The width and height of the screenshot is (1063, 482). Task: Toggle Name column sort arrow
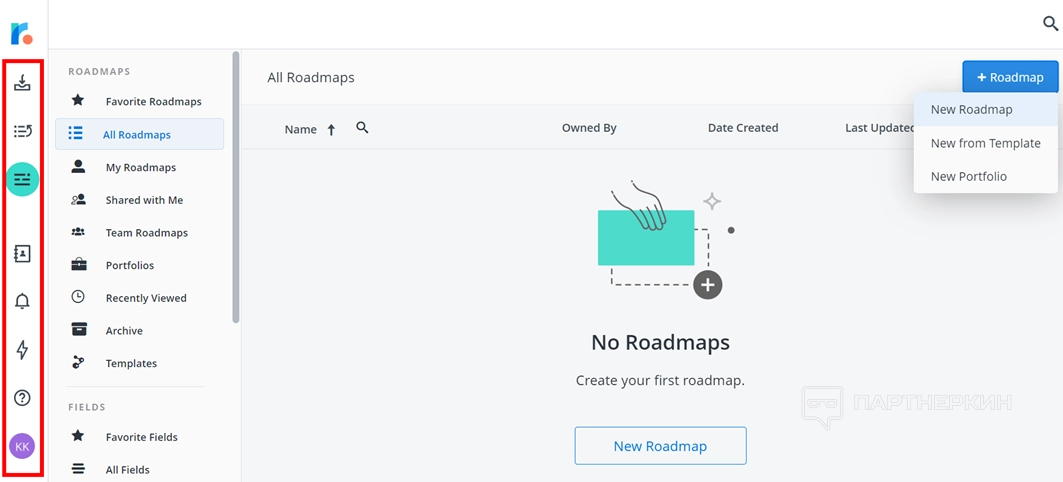(x=331, y=129)
